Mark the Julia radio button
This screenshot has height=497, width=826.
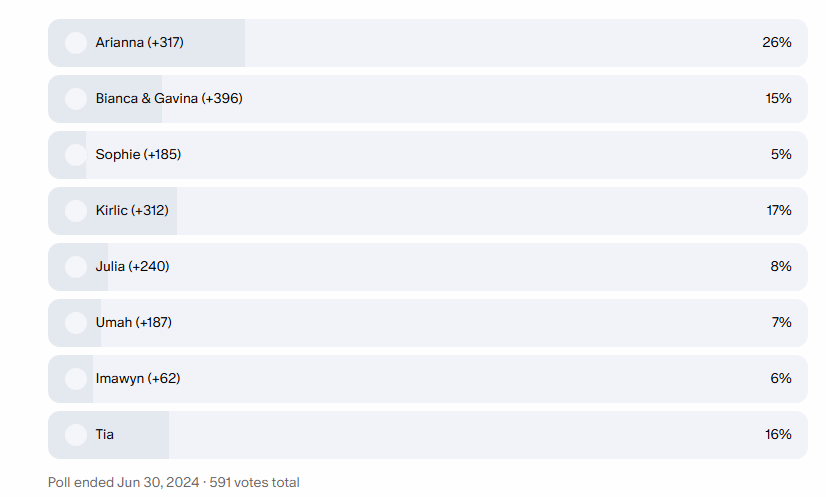click(x=75, y=267)
